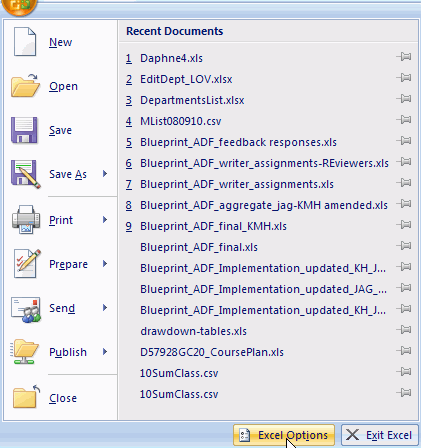Expand the Publish submenu arrow
Image resolution: width=421 pixels, height=448 pixels.
pos(105,352)
